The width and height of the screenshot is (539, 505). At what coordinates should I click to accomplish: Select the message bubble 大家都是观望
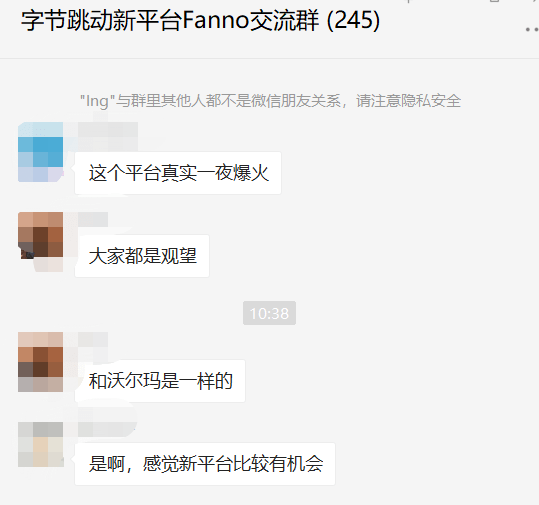click(x=142, y=256)
